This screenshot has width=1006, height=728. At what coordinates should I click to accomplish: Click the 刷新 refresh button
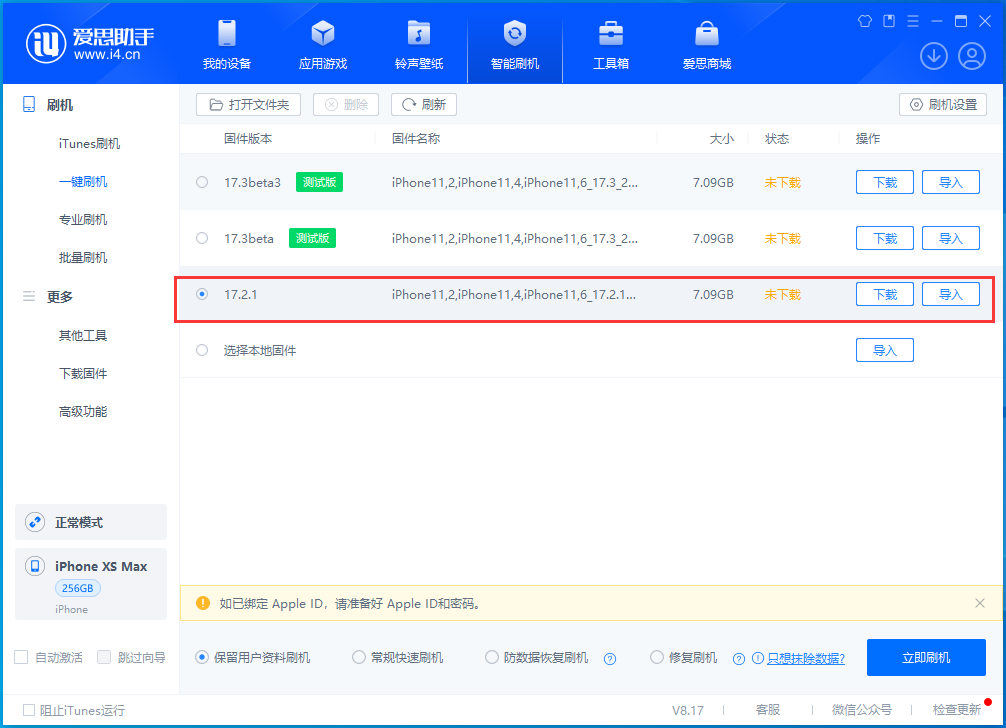click(x=424, y=104)
